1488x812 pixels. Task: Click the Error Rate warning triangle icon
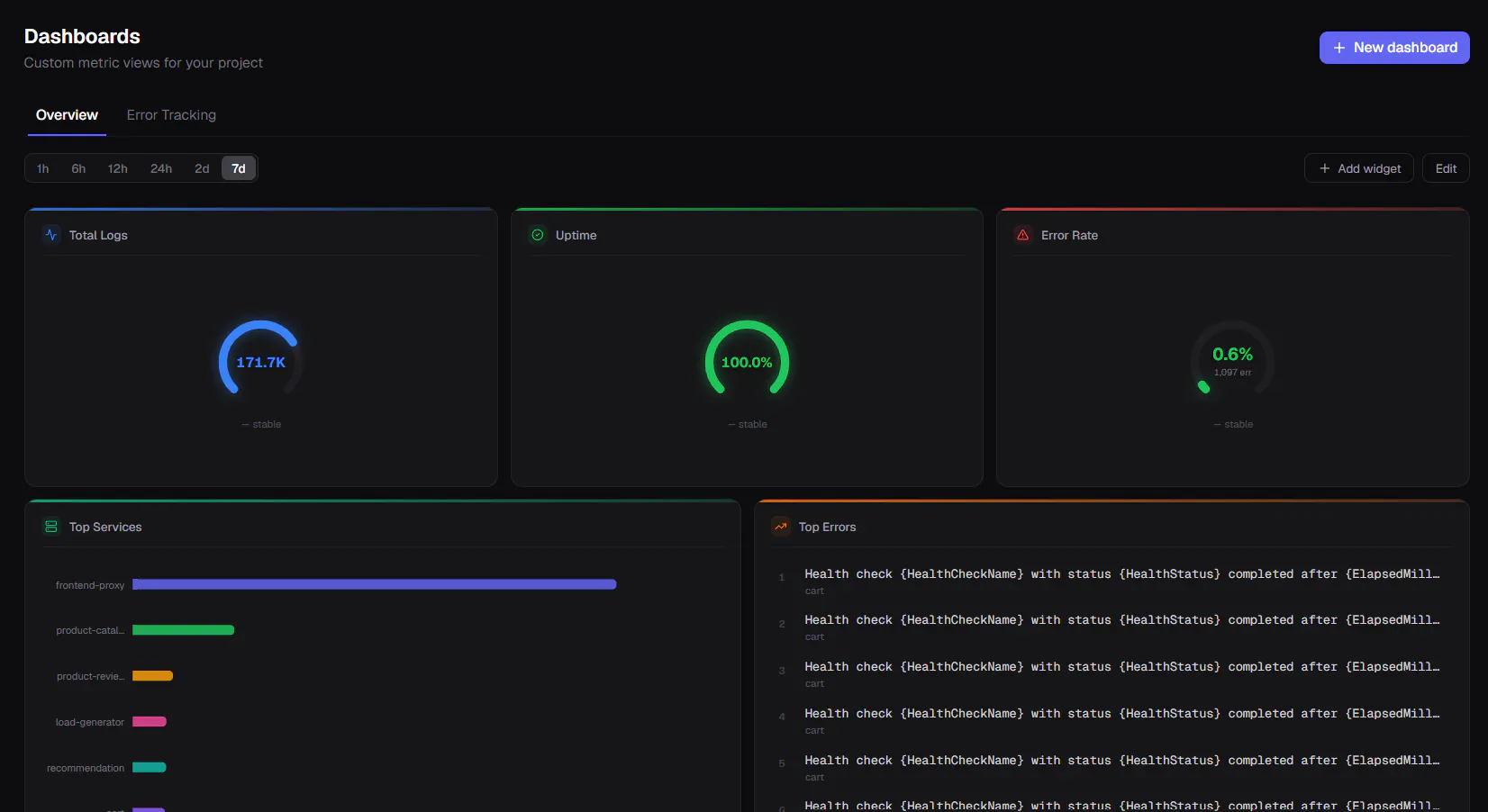1023,235
